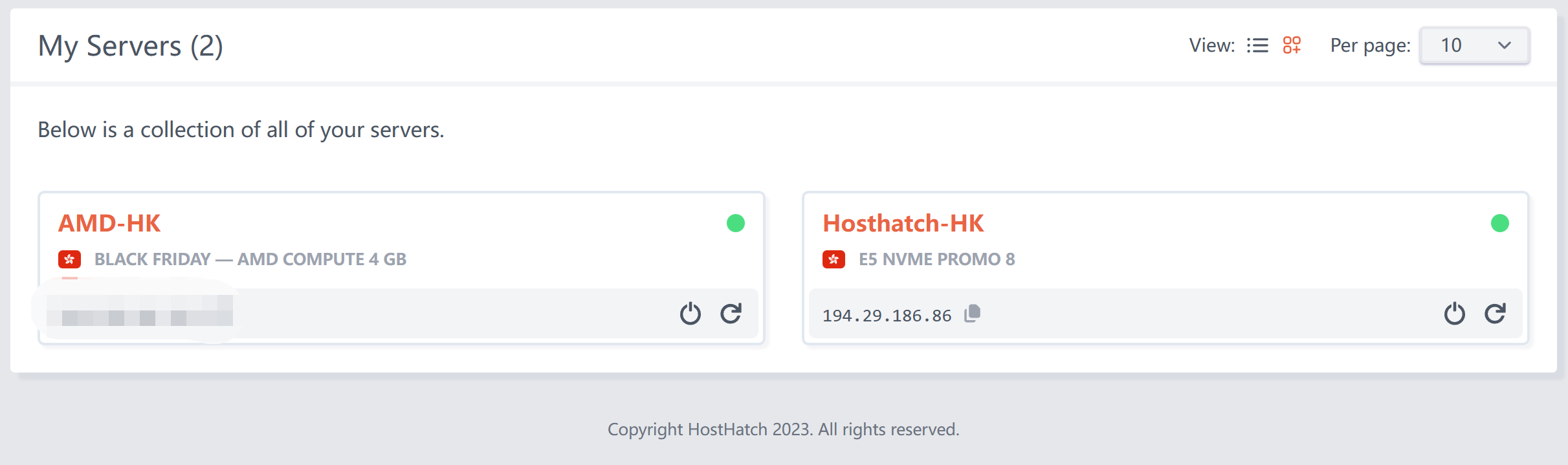Screen dimensions: 1568x465
Task: Click the Per page dropdown chevron arrow
Action: (1504, 45)
